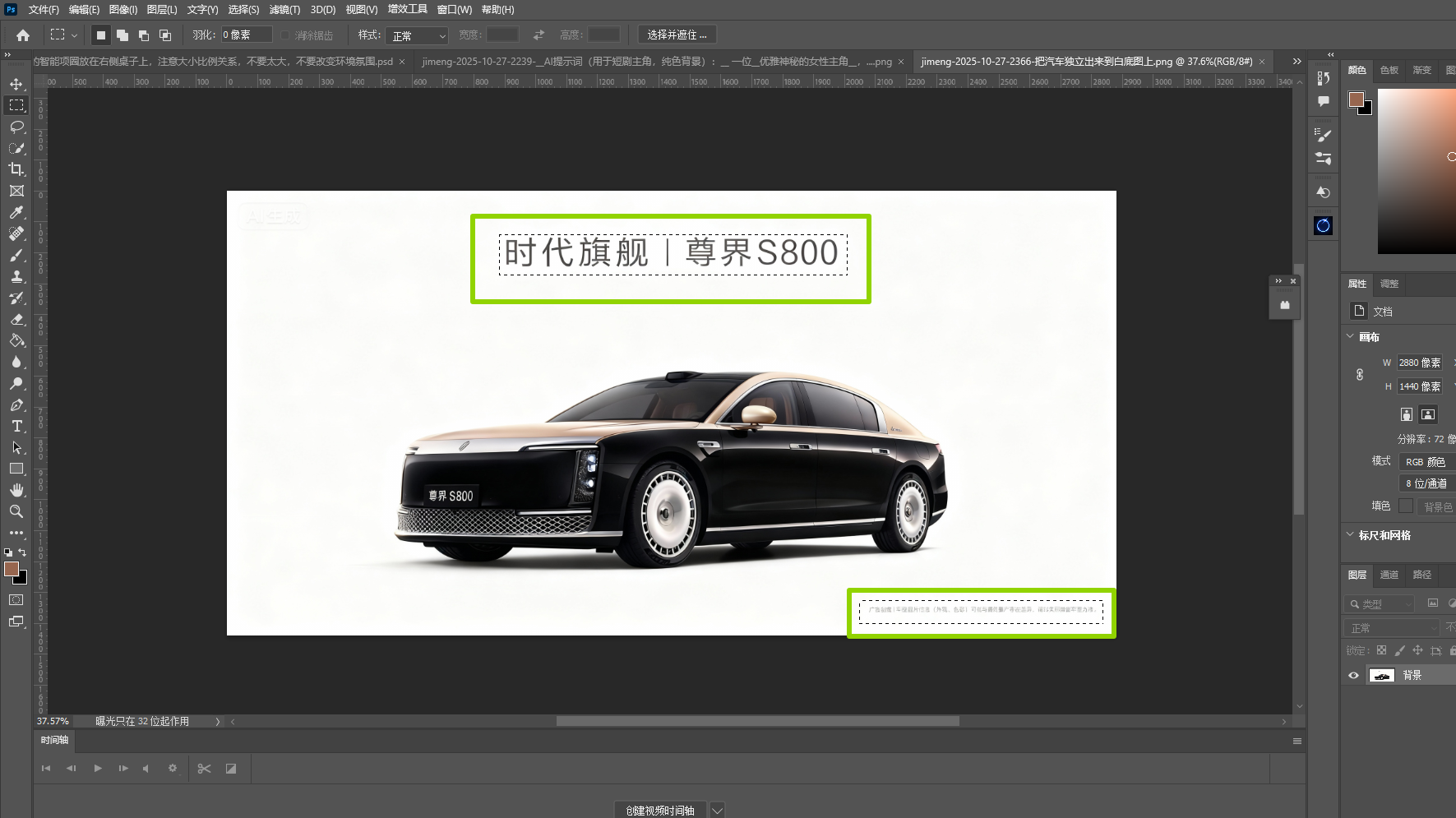Open the 滤镜(T) filter menu
This screenshot has height=818, width=1456.
click(284, 10)
